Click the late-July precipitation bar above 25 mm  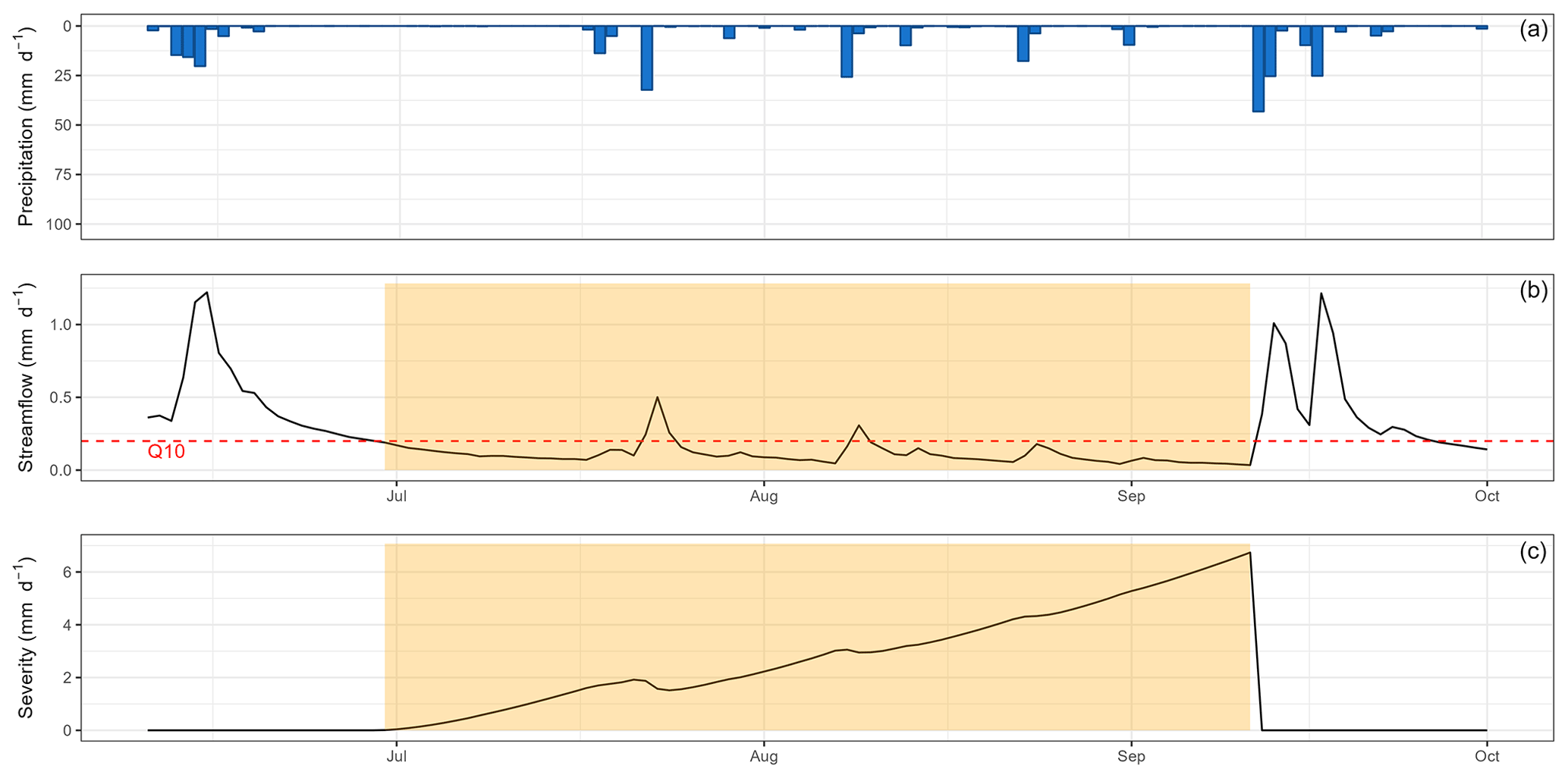coord(646,58)
